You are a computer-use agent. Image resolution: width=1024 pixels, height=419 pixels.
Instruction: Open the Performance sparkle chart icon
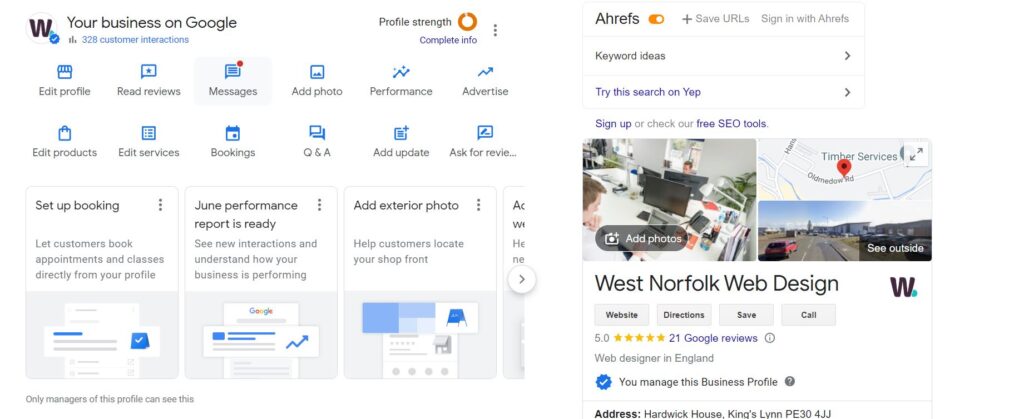click(401, 72)
